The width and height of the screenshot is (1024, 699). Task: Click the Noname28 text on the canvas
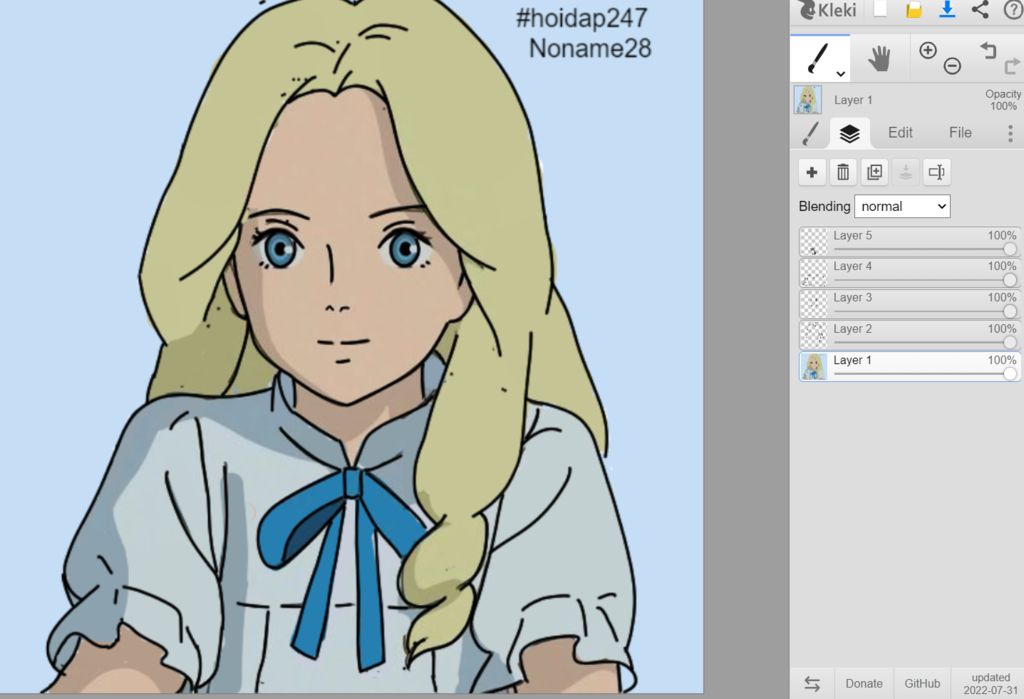pos(590,48)
